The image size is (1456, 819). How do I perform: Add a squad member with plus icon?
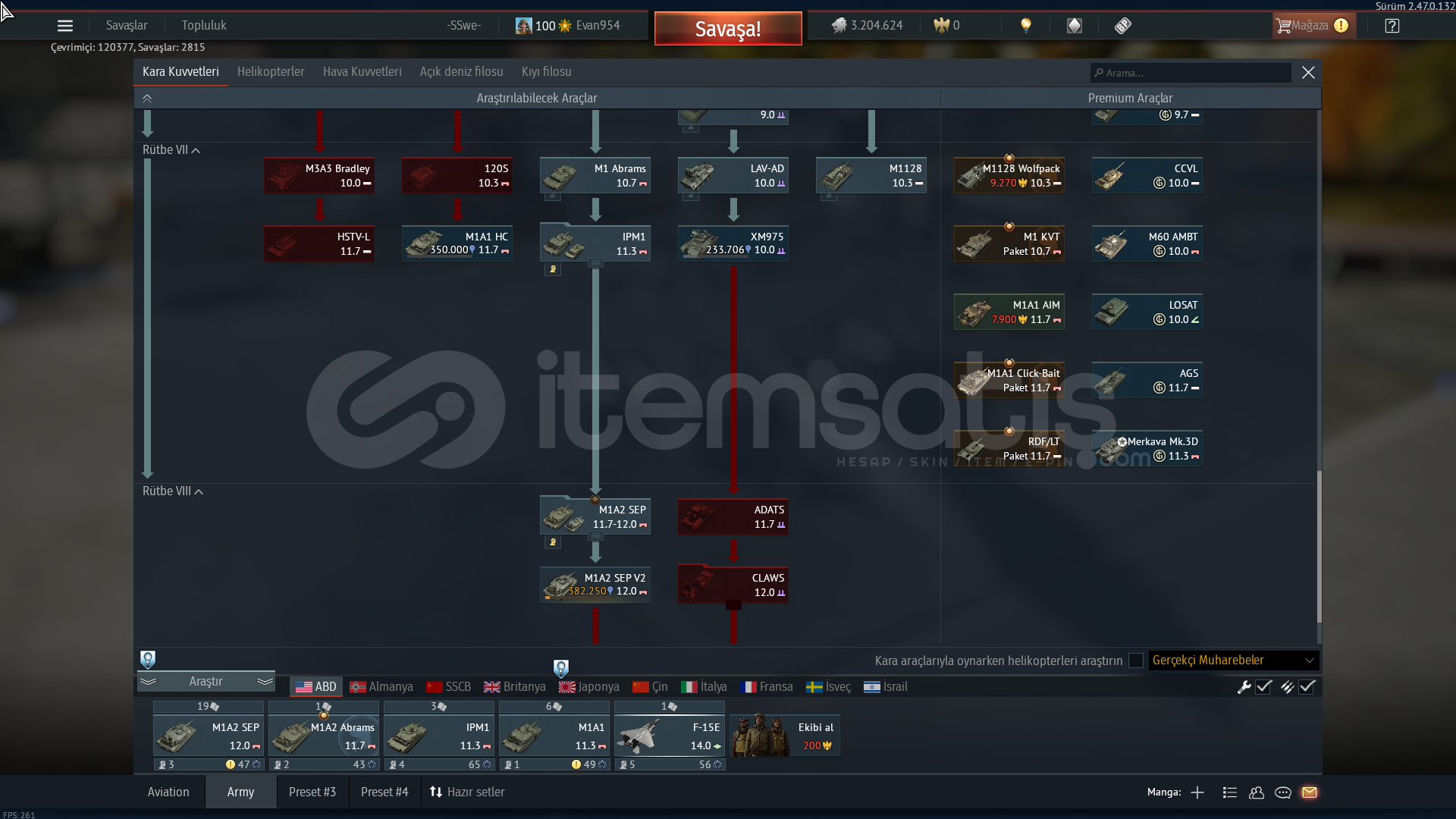1197,792
